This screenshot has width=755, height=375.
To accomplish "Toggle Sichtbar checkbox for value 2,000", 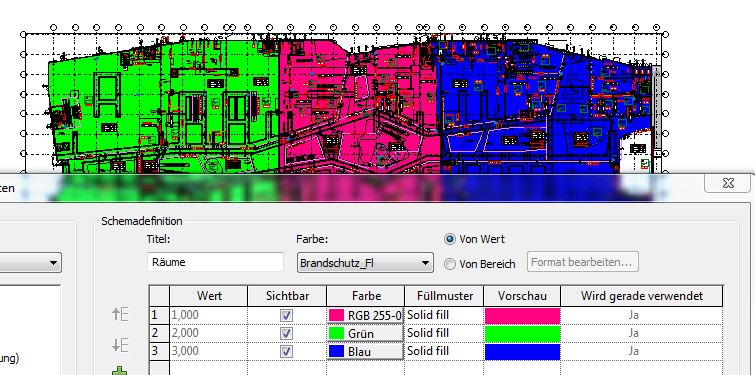I will 286,333.
